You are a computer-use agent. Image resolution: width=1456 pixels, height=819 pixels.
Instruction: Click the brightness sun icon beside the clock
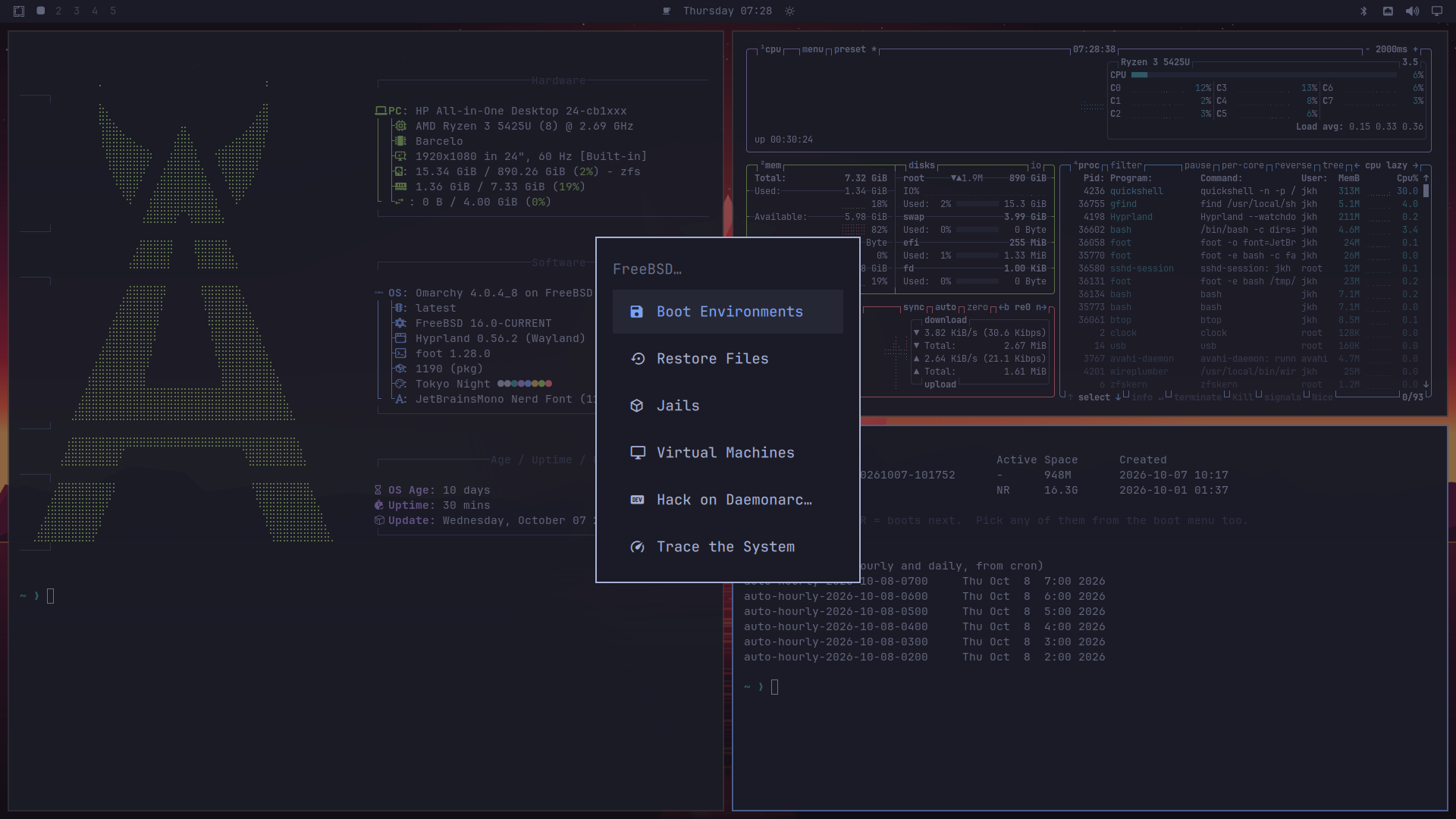(x=789, y=11)
